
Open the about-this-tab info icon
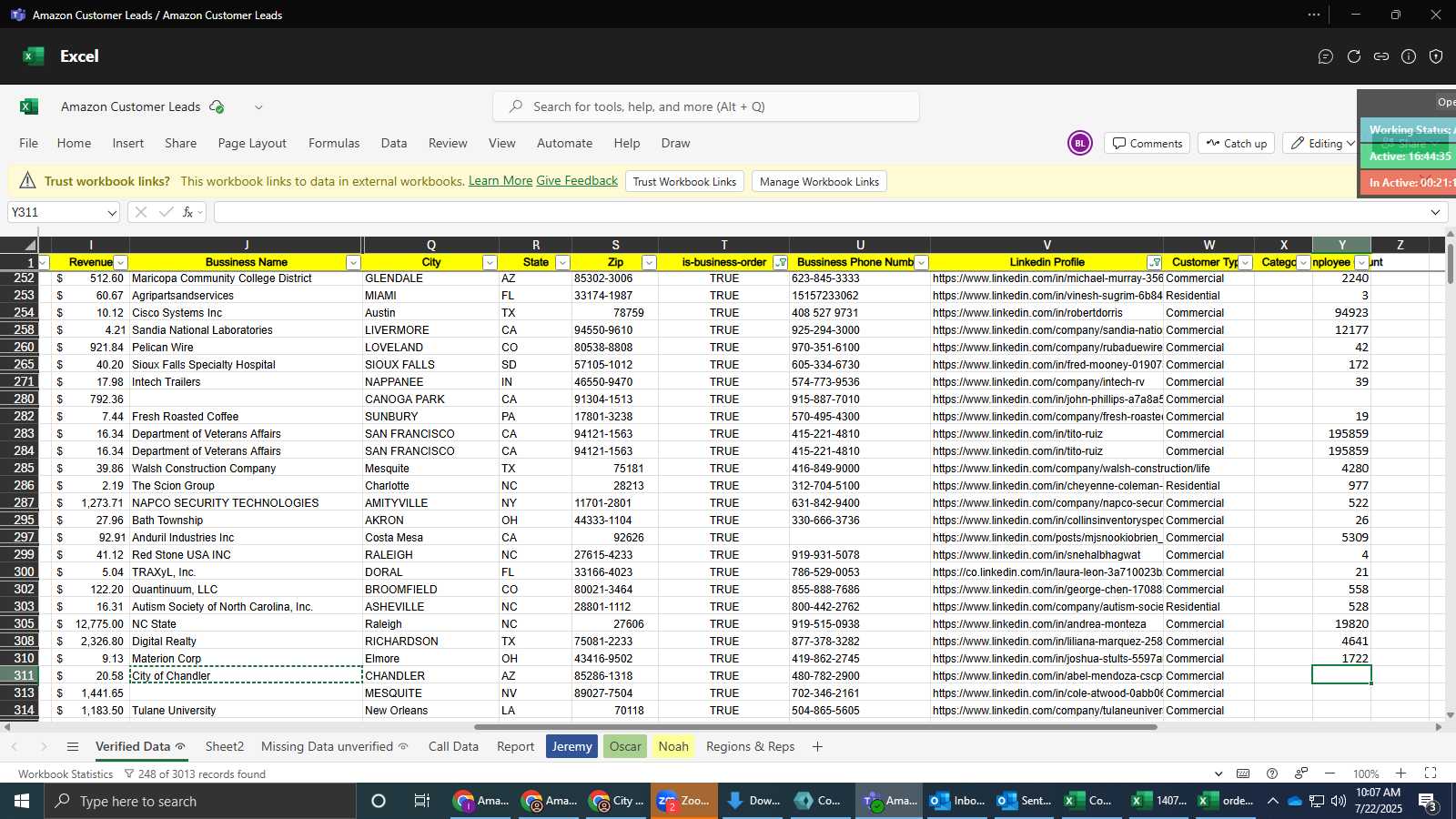coord(1409,56)
